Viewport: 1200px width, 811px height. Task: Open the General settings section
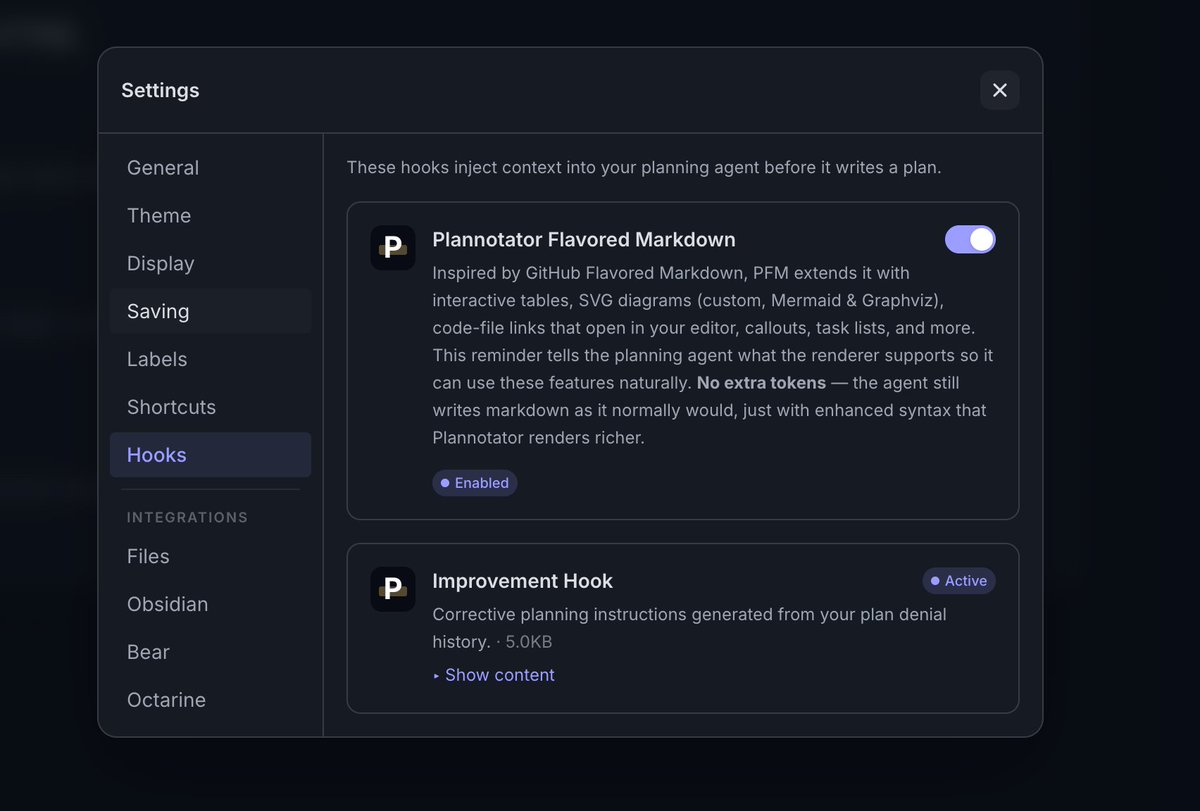(x=210, y=168)
